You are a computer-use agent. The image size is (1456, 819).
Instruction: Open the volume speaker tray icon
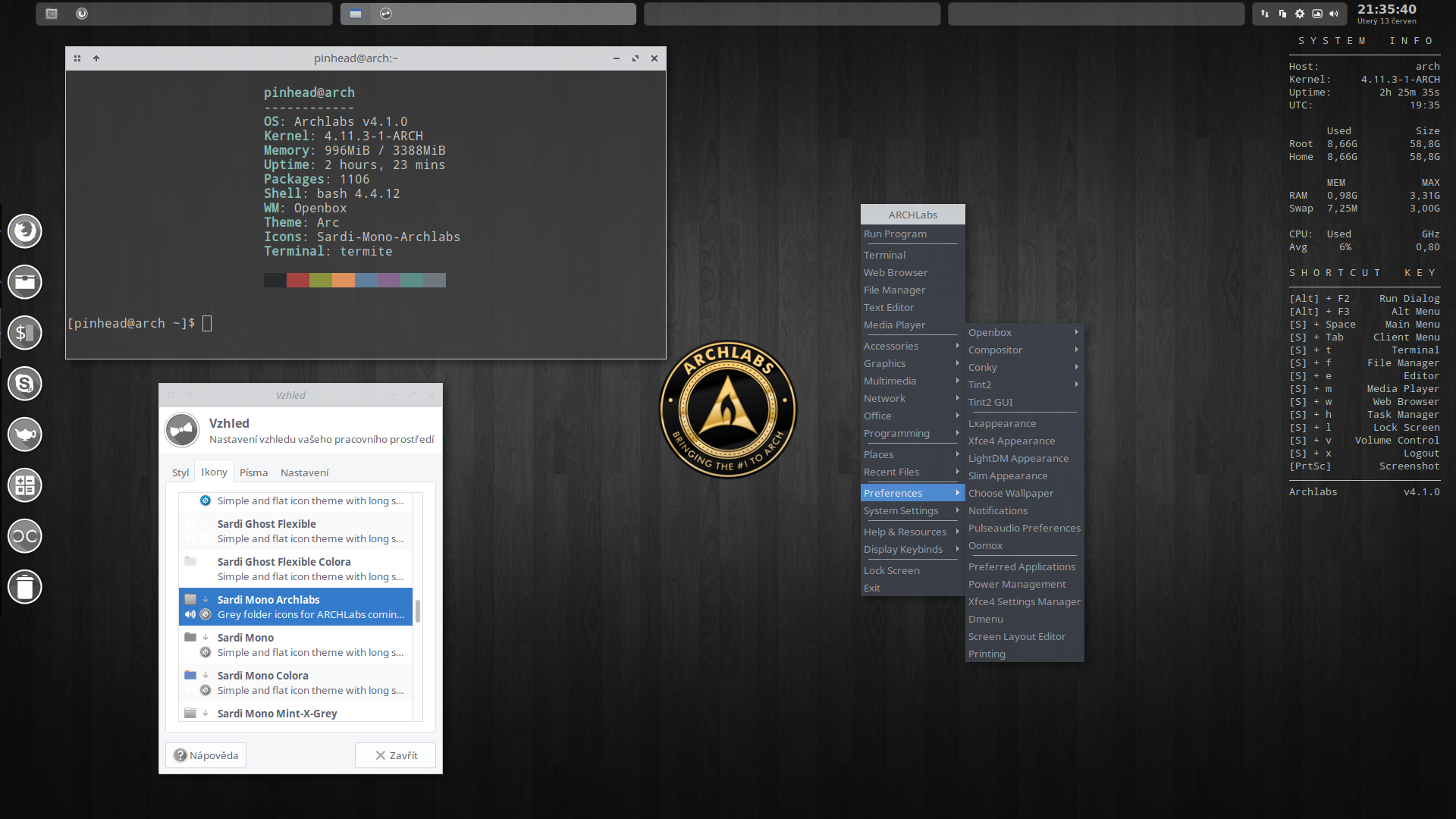tap(1334, 14)
